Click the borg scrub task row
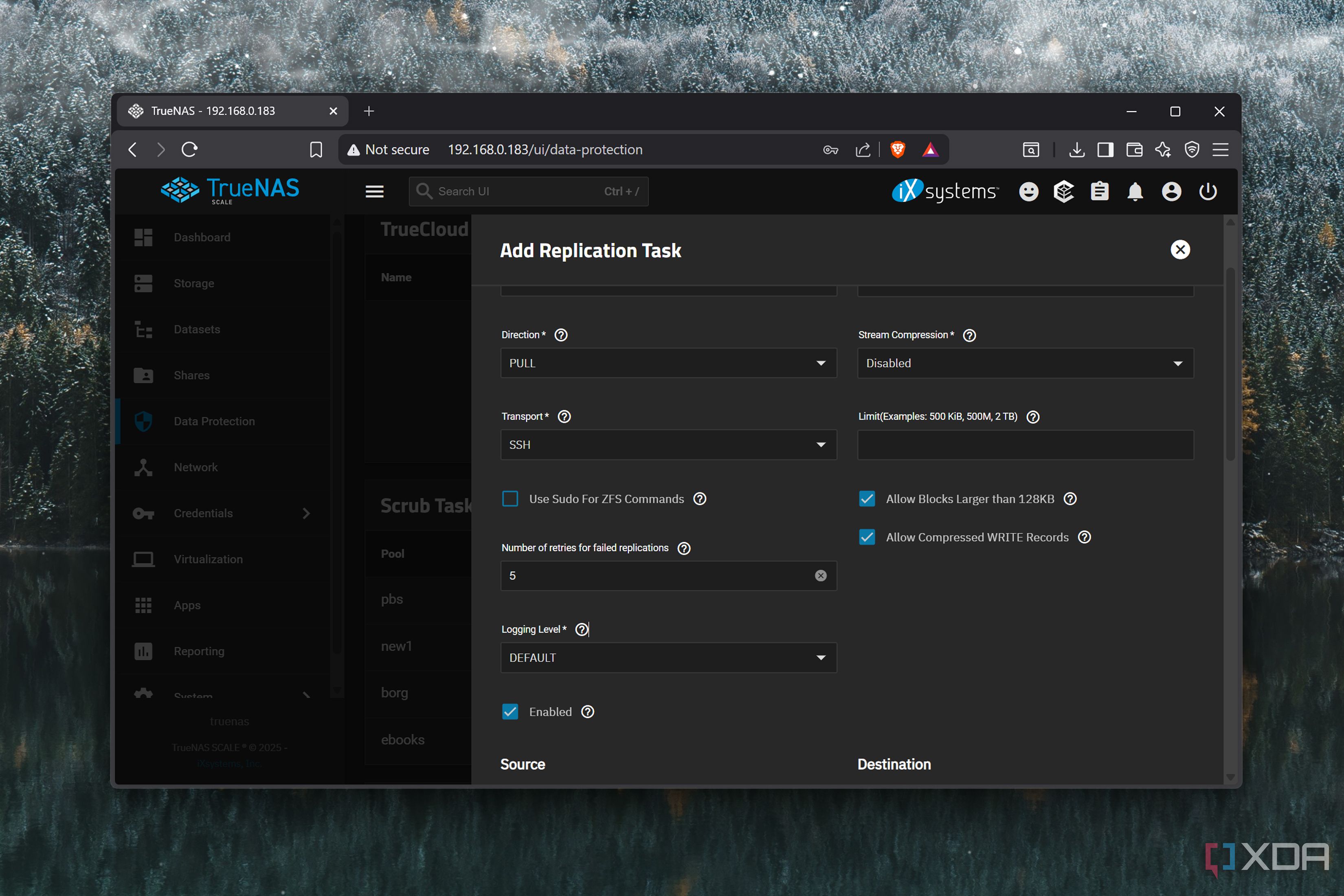This screenshot has height=896, width=1344. click(418, 693)
